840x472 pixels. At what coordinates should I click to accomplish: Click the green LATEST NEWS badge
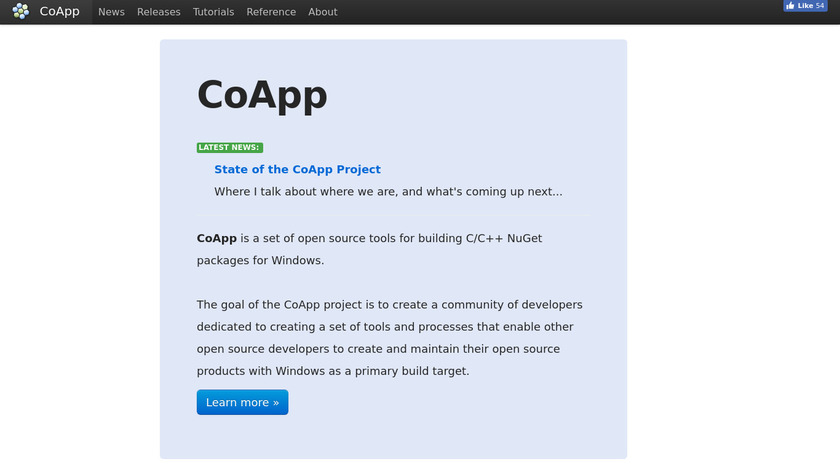pyautogui.click(x=230, y=147)
